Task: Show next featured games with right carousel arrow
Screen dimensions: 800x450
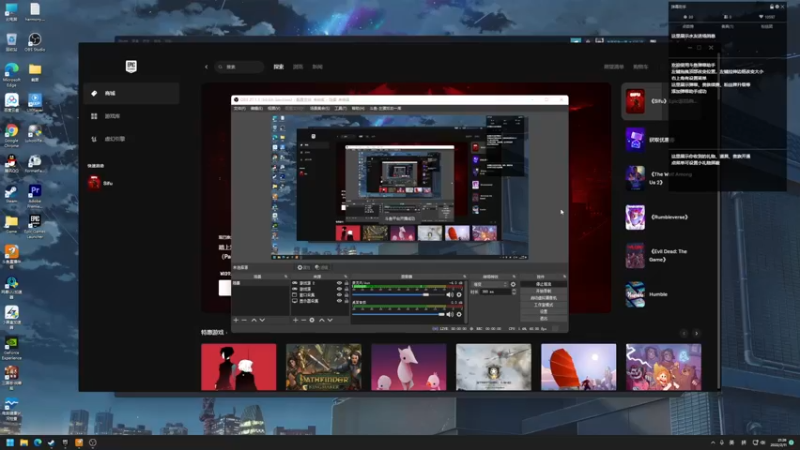Action: coord(696,333)
